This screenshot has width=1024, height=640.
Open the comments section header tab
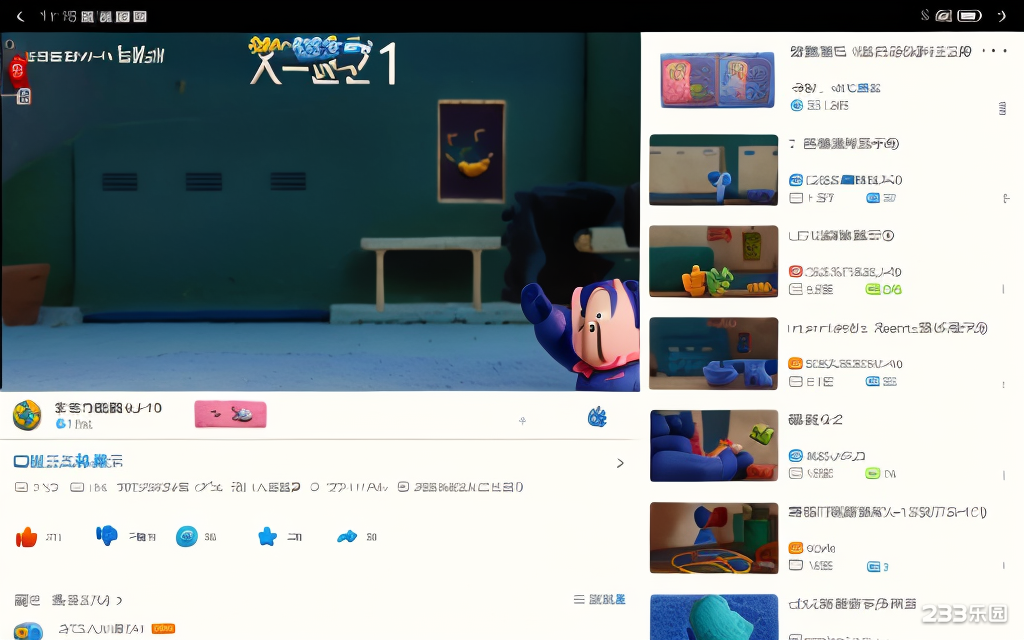pyautogui.click(x=68, y=600)
